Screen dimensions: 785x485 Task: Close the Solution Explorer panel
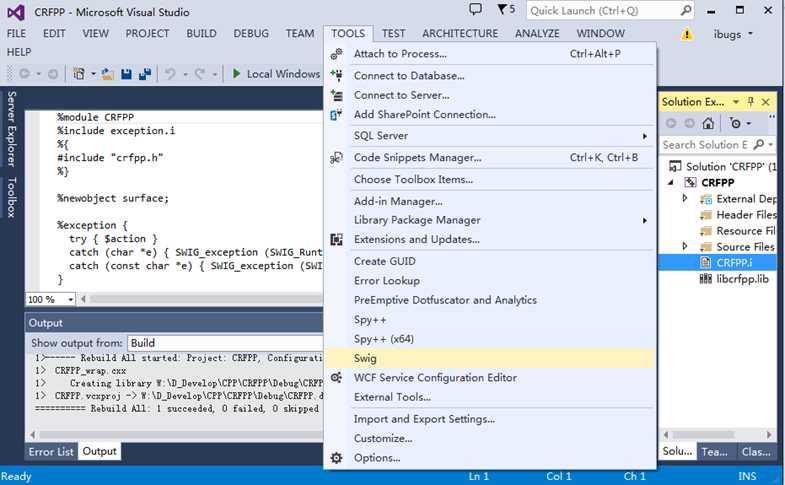[765, 102]
